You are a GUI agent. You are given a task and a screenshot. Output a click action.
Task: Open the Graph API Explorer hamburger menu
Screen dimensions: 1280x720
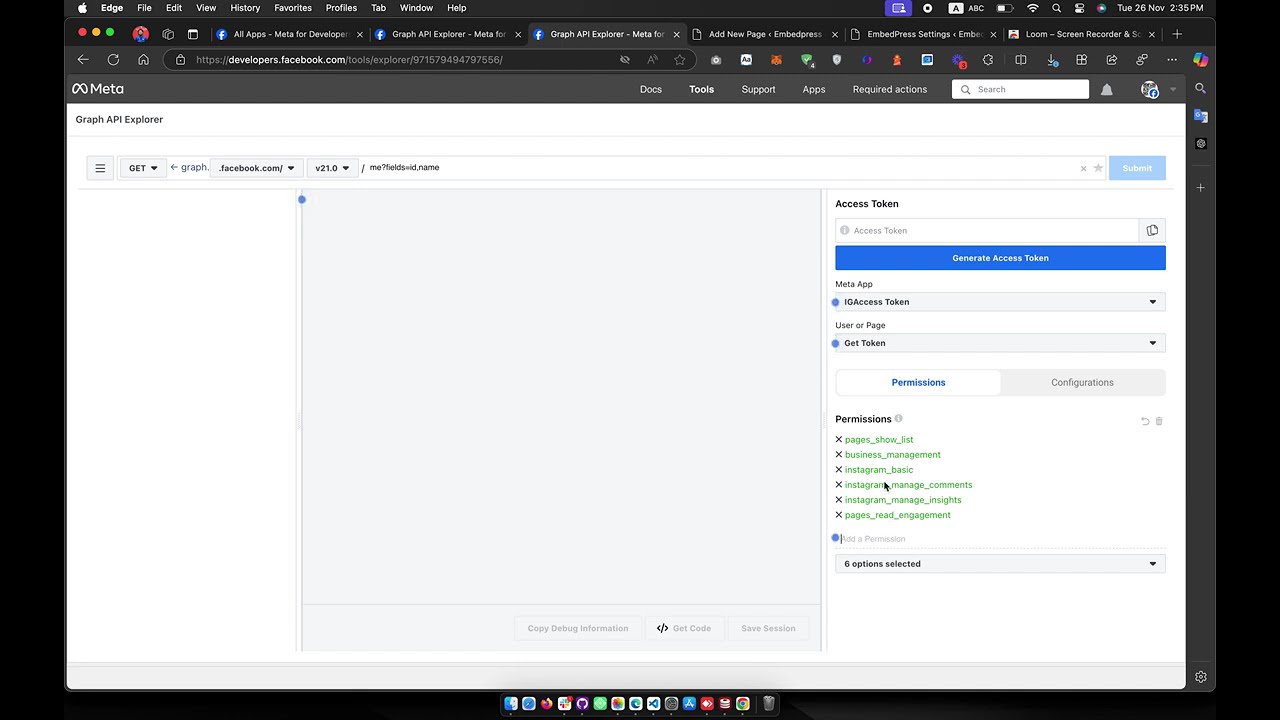(100, 168)
